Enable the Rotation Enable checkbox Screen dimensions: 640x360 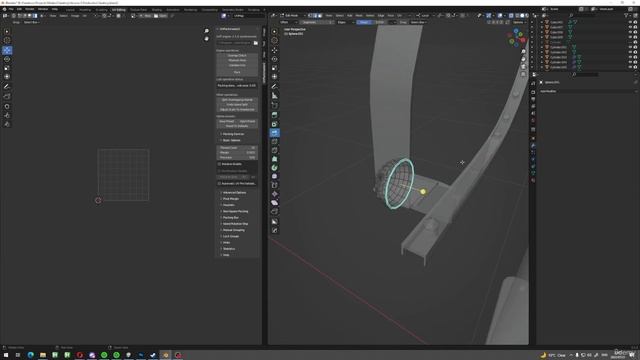pos(219,164)
